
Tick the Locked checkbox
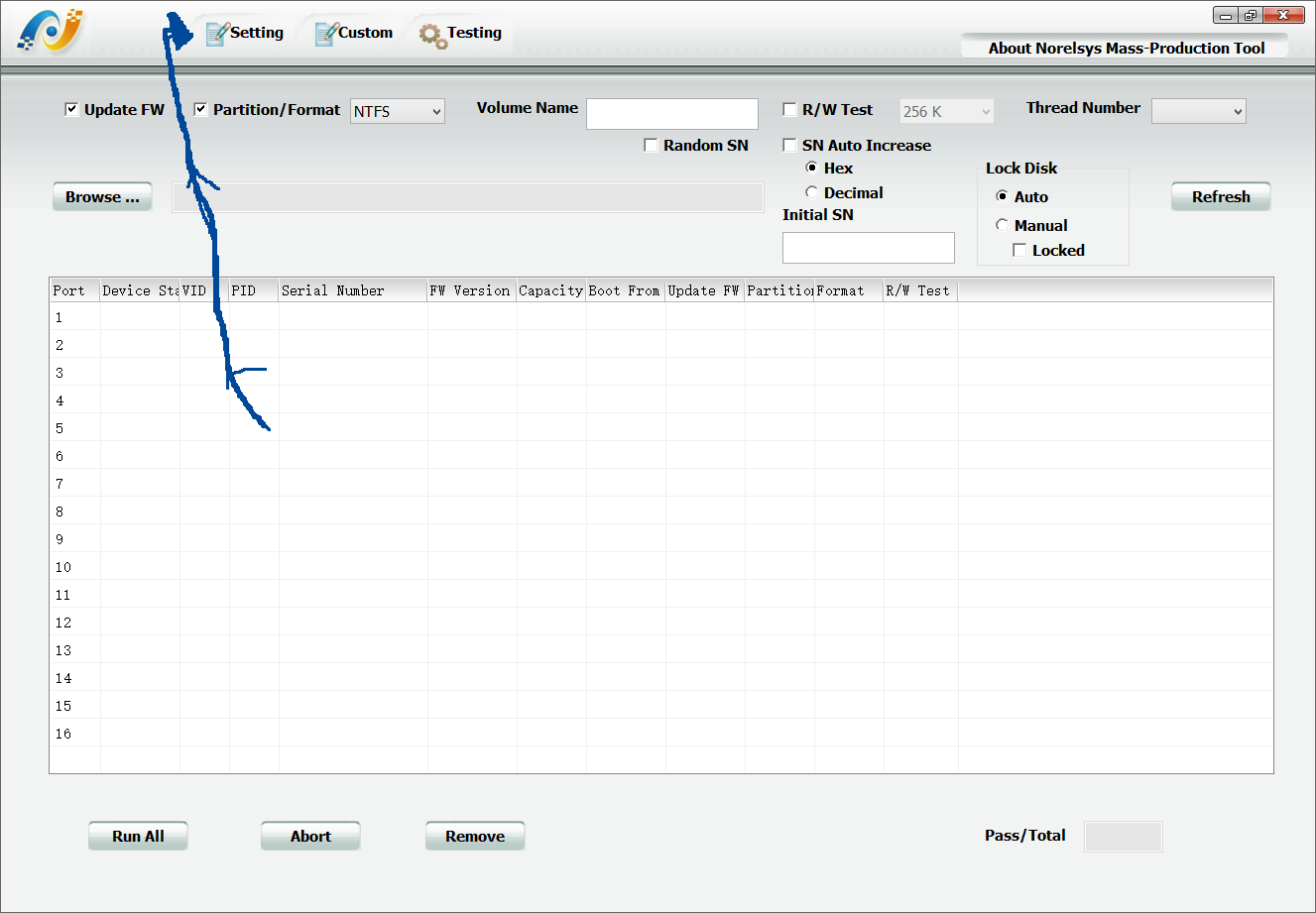pyautogui.click(x=1019, y=250)
